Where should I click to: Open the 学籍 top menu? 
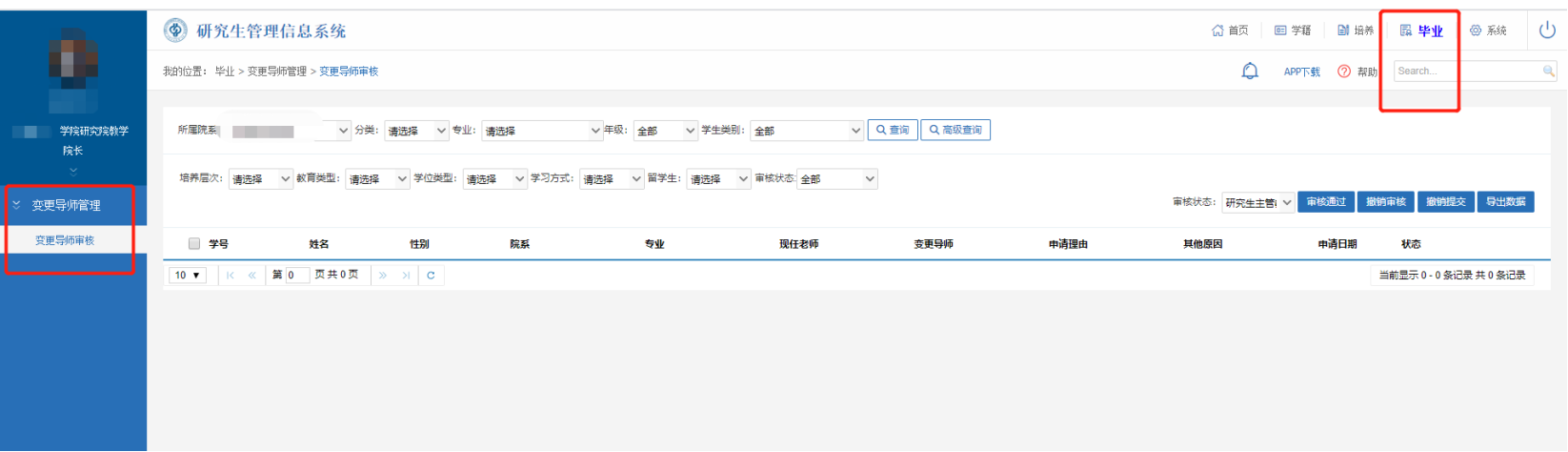(1293, 31)
